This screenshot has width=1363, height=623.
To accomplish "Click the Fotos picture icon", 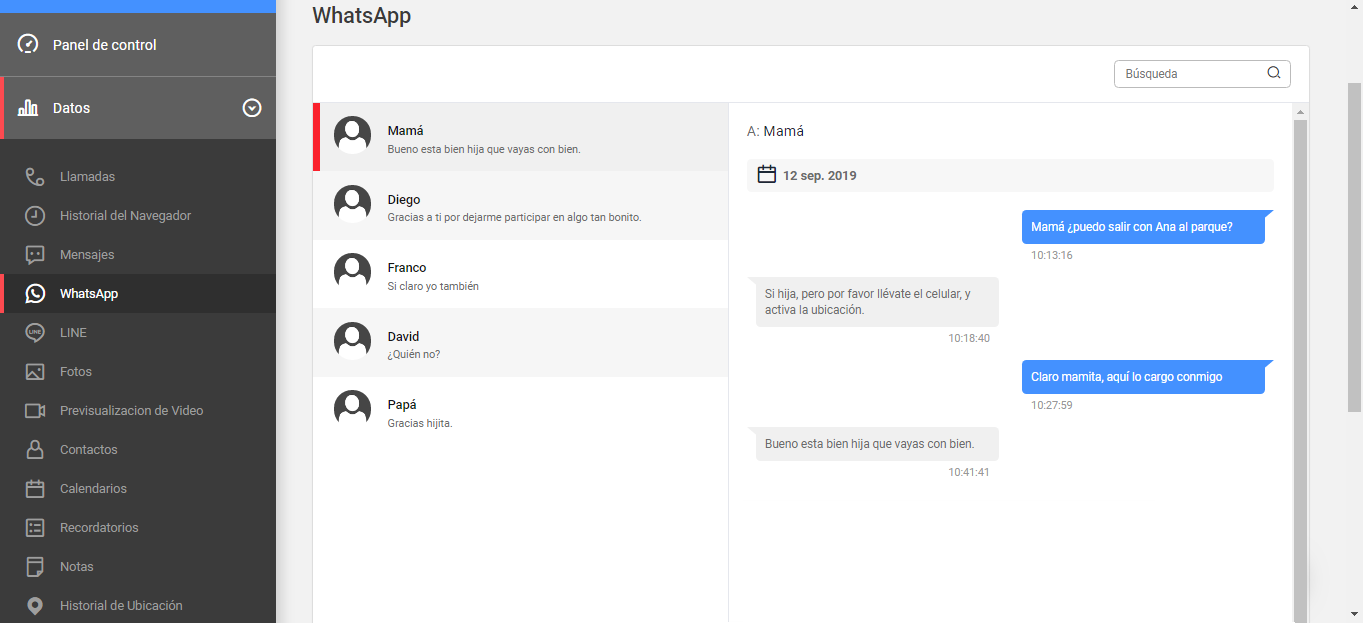I will click(x=35, y=372).
